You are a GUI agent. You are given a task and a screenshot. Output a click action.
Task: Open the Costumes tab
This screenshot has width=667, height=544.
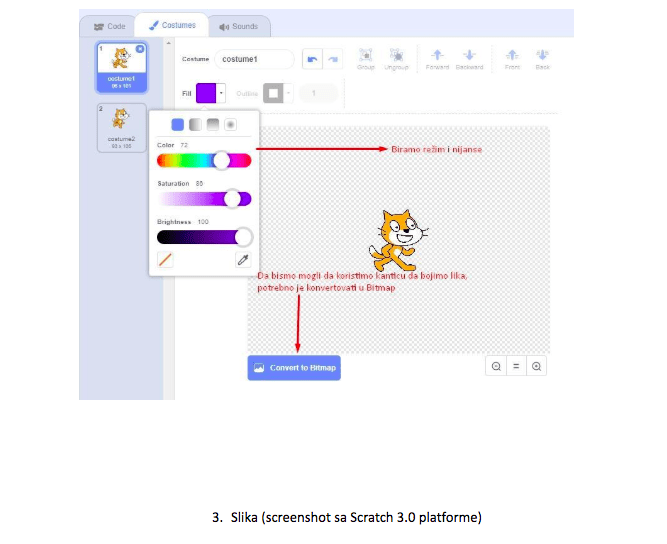(x=172, y=26)
